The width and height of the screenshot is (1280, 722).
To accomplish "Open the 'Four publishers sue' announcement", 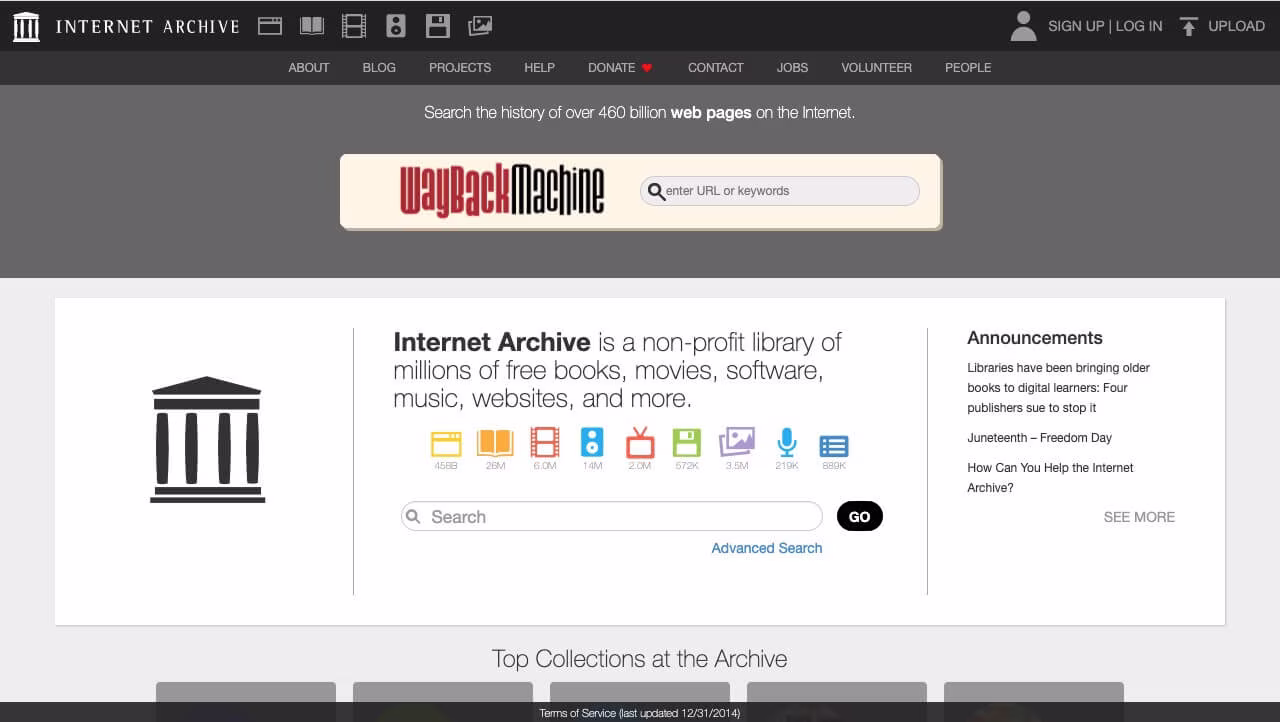I will coord(1059,388).
